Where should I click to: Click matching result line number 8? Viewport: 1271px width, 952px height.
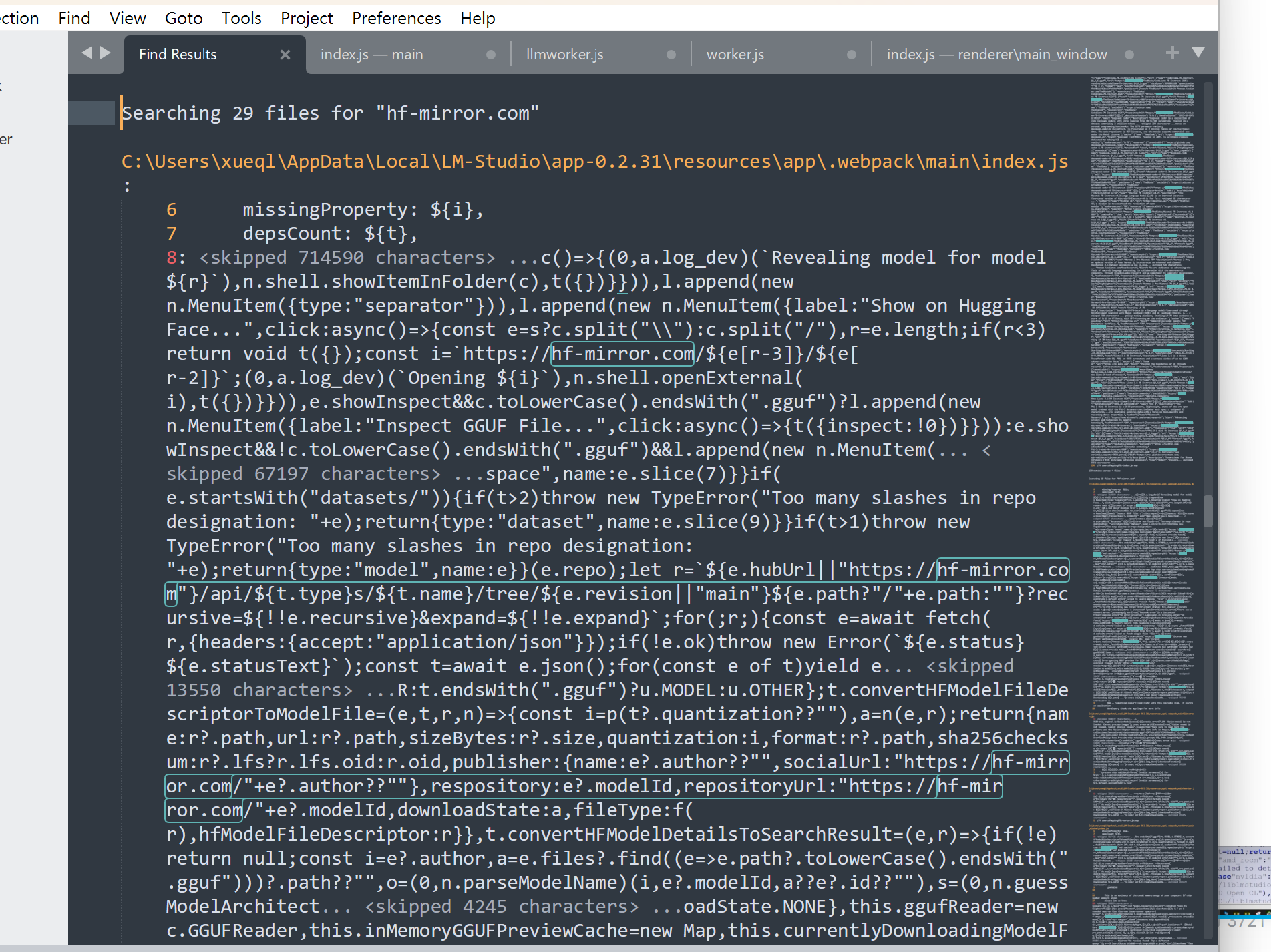click(x=172, y=258)
